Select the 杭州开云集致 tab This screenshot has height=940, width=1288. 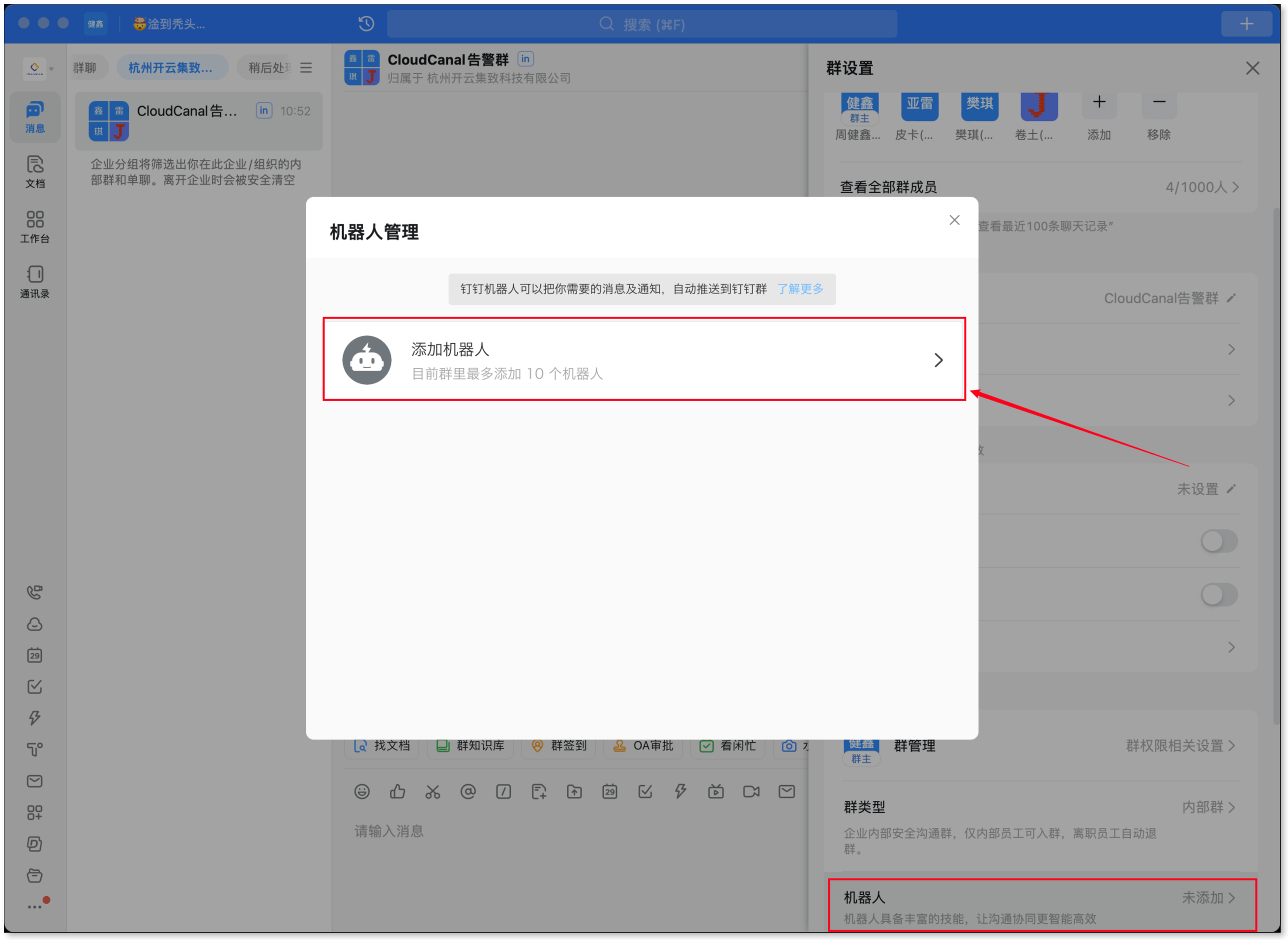[171, 68]
